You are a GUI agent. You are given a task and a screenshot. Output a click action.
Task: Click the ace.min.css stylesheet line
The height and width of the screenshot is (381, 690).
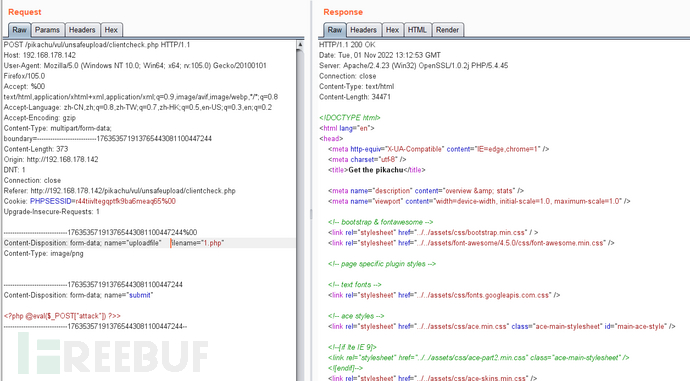click(x=502, y=326)
